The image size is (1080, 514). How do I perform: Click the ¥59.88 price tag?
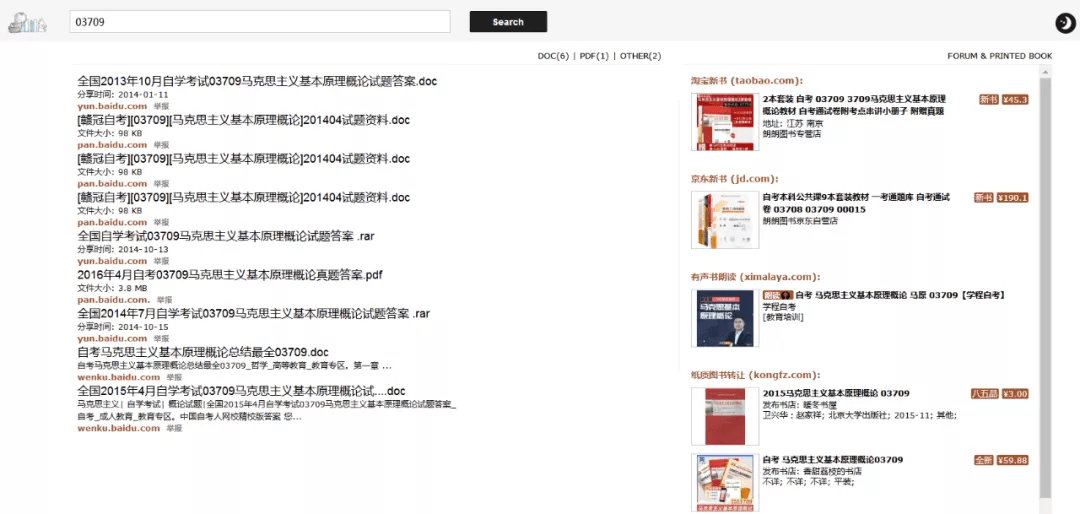coord(1012,460)
